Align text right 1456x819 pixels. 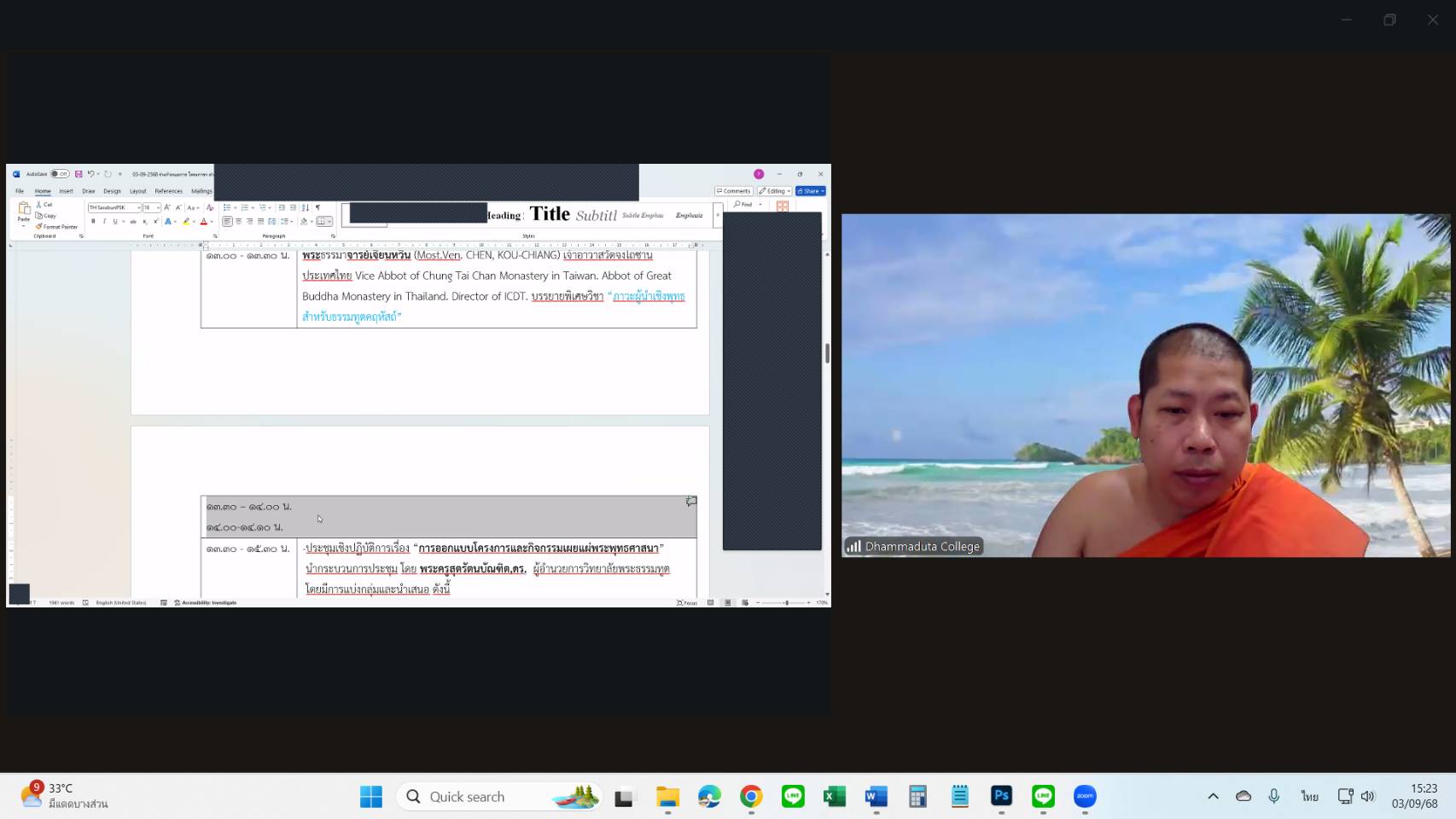click(x=249, y=222)
